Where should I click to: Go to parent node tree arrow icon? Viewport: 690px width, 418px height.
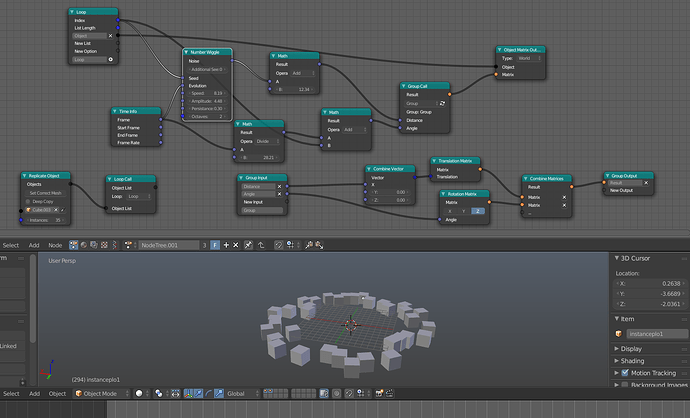[261, 245]
